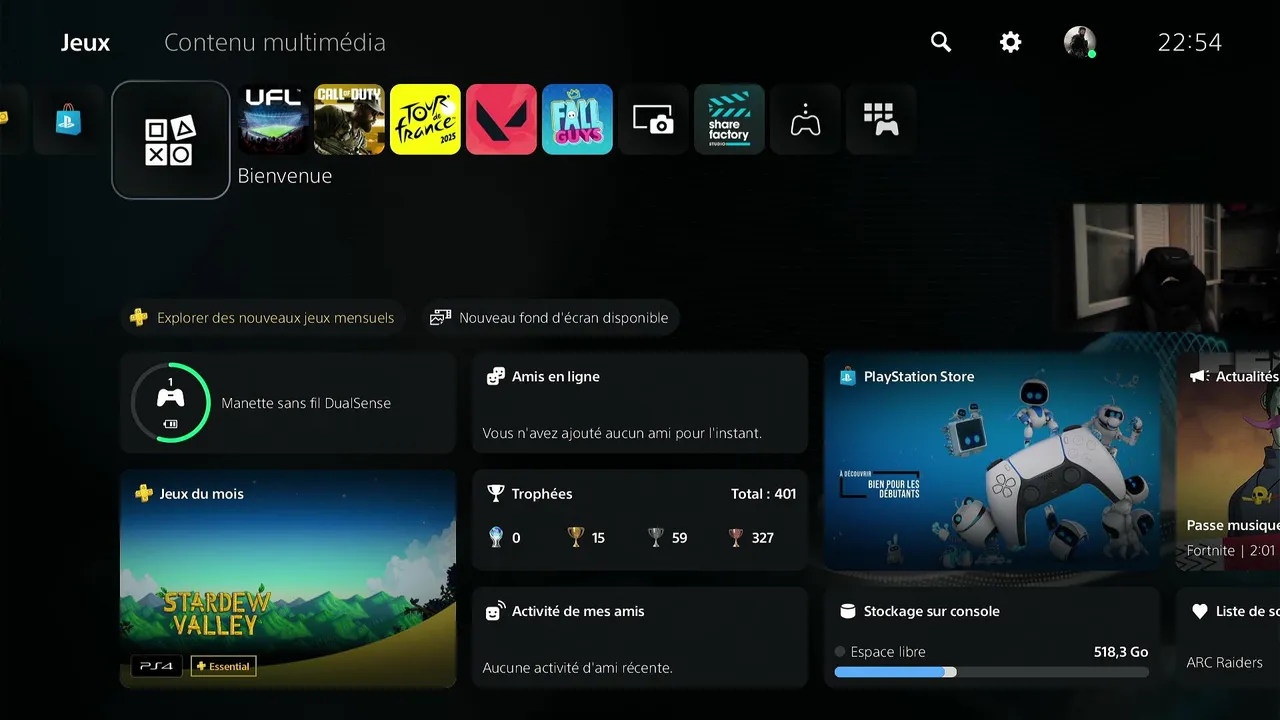Click the platinum trophy count icon

click(497, 537)
